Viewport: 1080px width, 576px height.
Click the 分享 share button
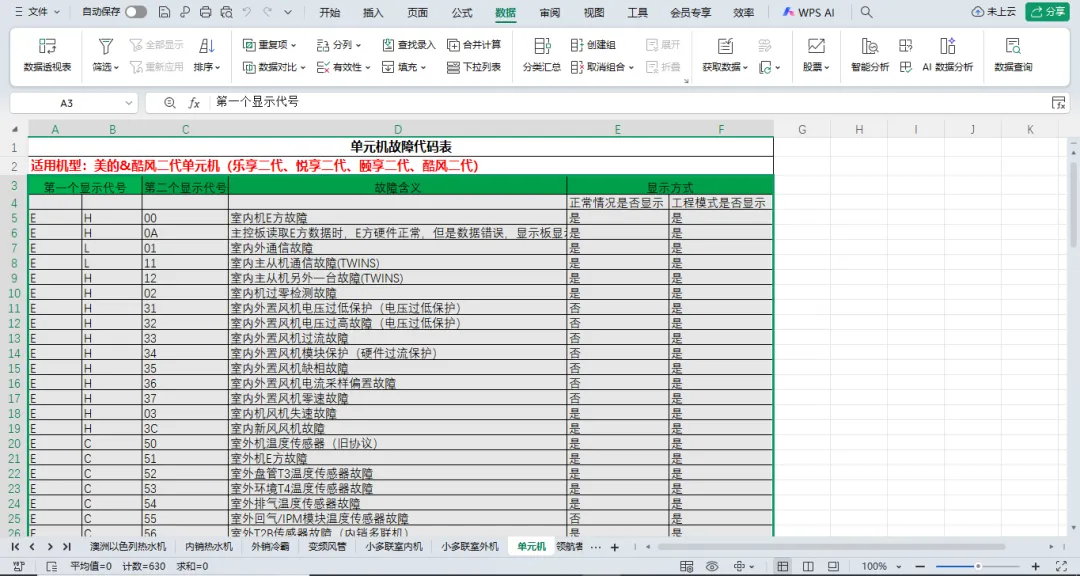1047,12
